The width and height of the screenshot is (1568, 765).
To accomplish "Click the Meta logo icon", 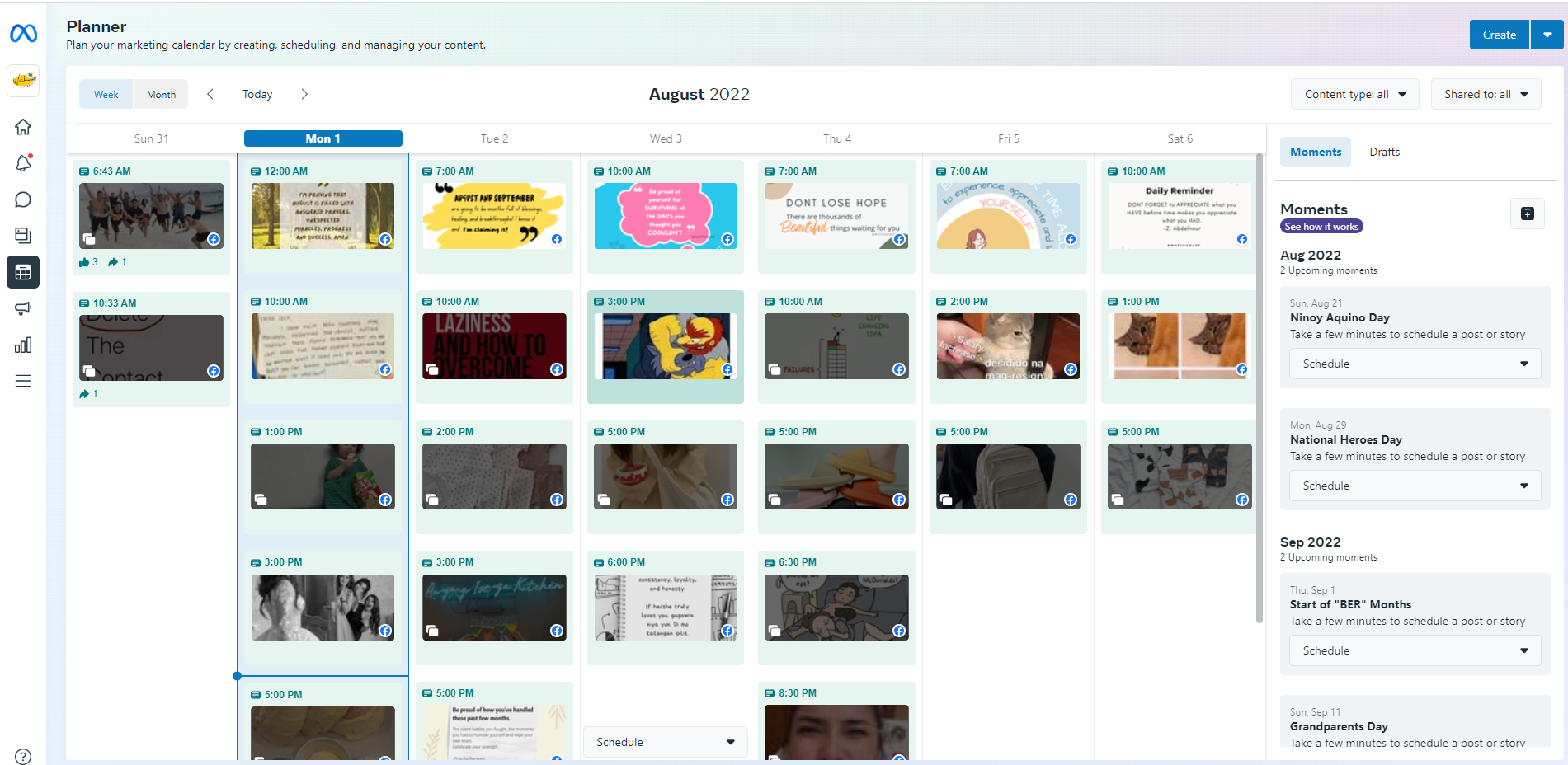I will tap(23, 34).
